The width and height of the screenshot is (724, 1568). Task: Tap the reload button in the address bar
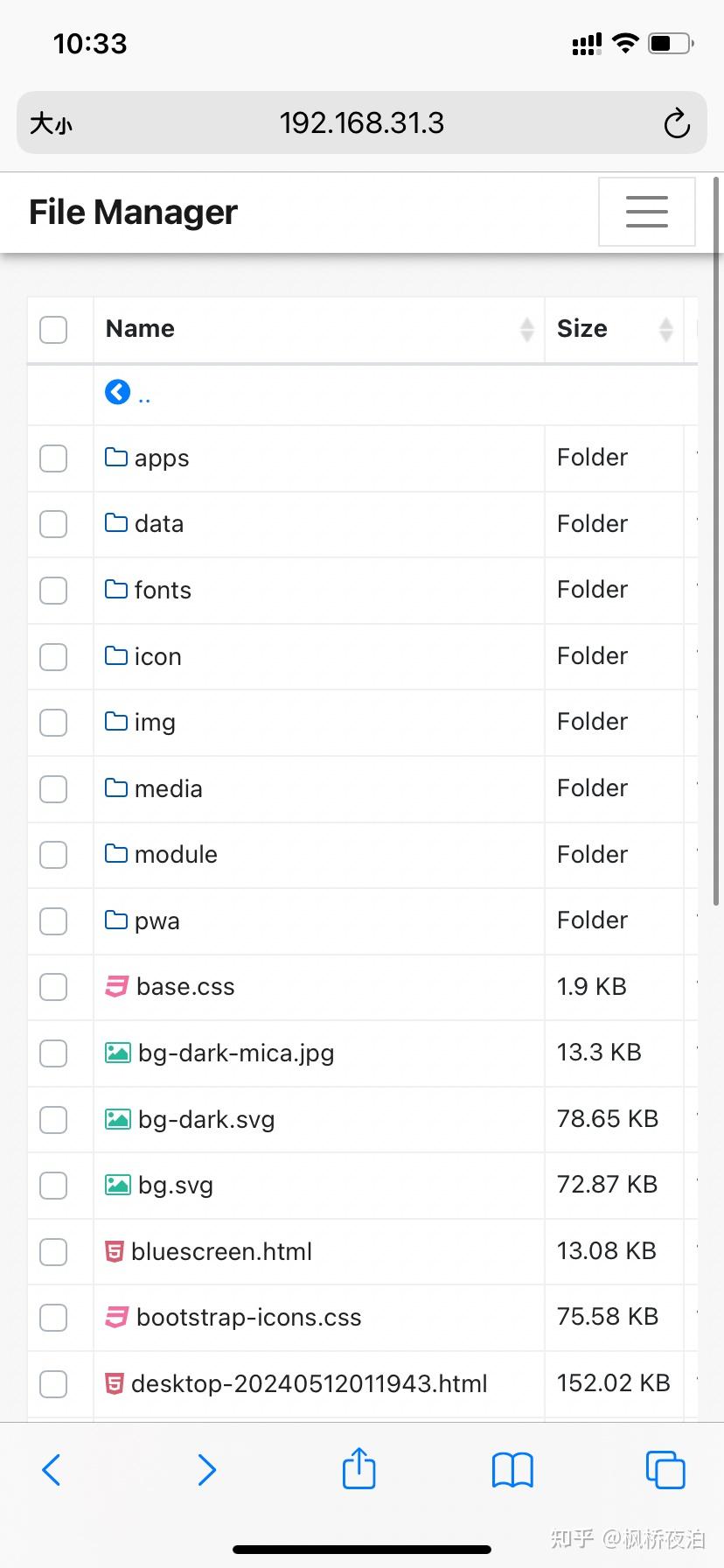coord(677,123)
